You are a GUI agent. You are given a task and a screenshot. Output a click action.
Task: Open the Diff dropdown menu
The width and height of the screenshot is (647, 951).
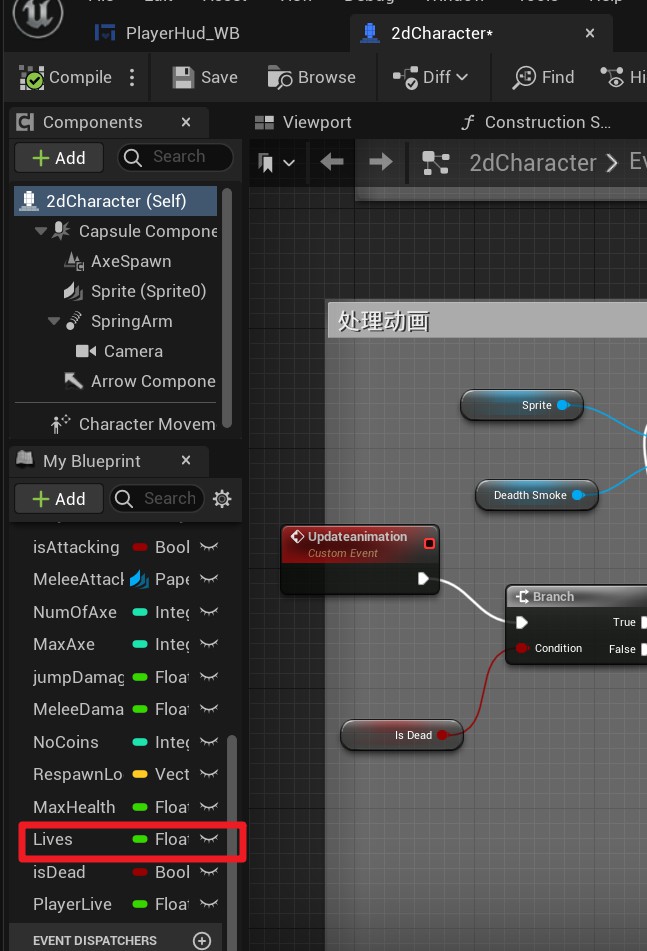point(430,78)
